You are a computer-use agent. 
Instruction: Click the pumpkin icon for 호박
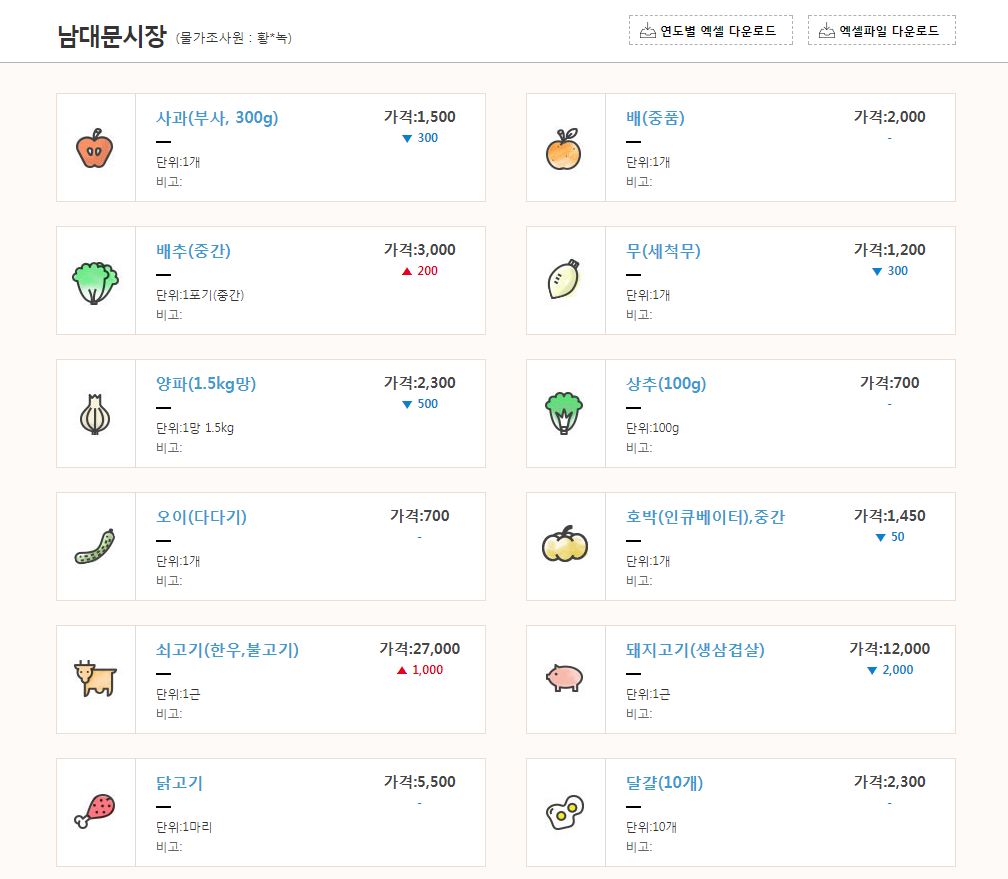pyautogui.click(x=565, y=545)
